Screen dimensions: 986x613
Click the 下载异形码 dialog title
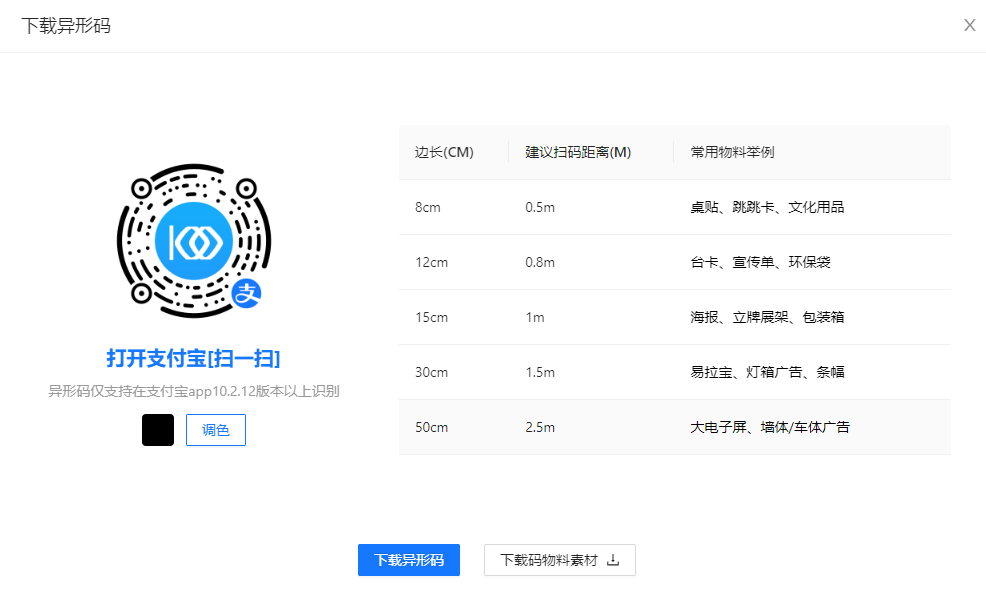click(x=66, y=26)
